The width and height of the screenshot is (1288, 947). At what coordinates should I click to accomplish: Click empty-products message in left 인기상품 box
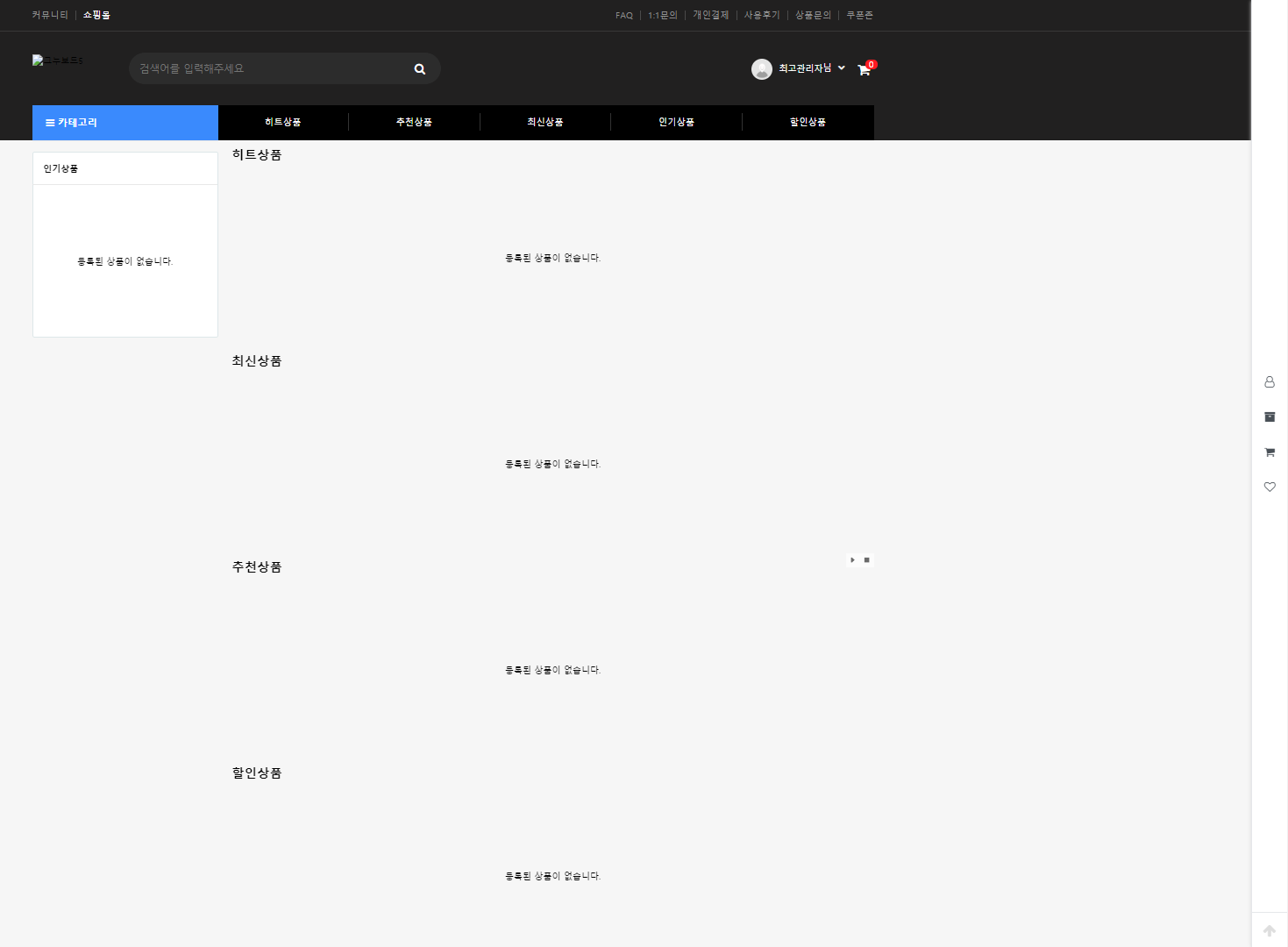125,261
